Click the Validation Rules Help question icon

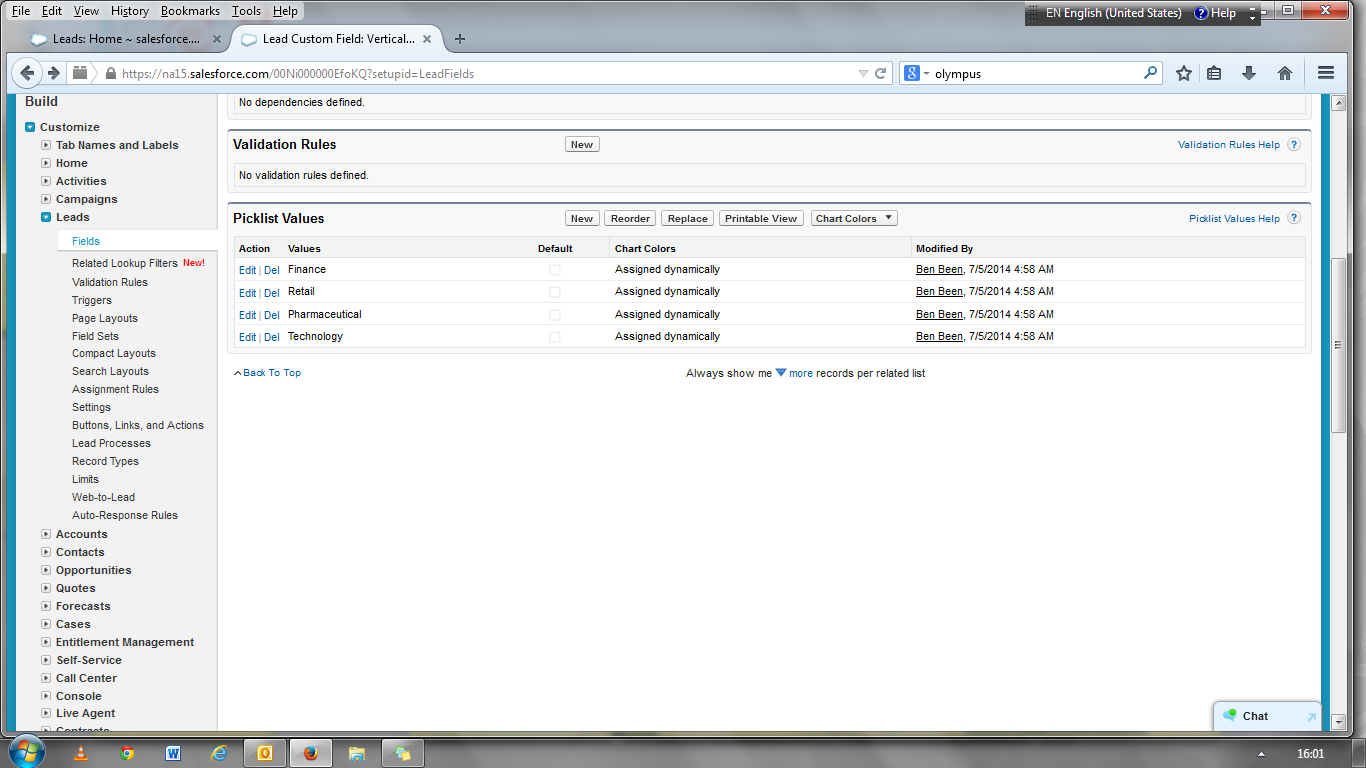(x=1294, y=144)
